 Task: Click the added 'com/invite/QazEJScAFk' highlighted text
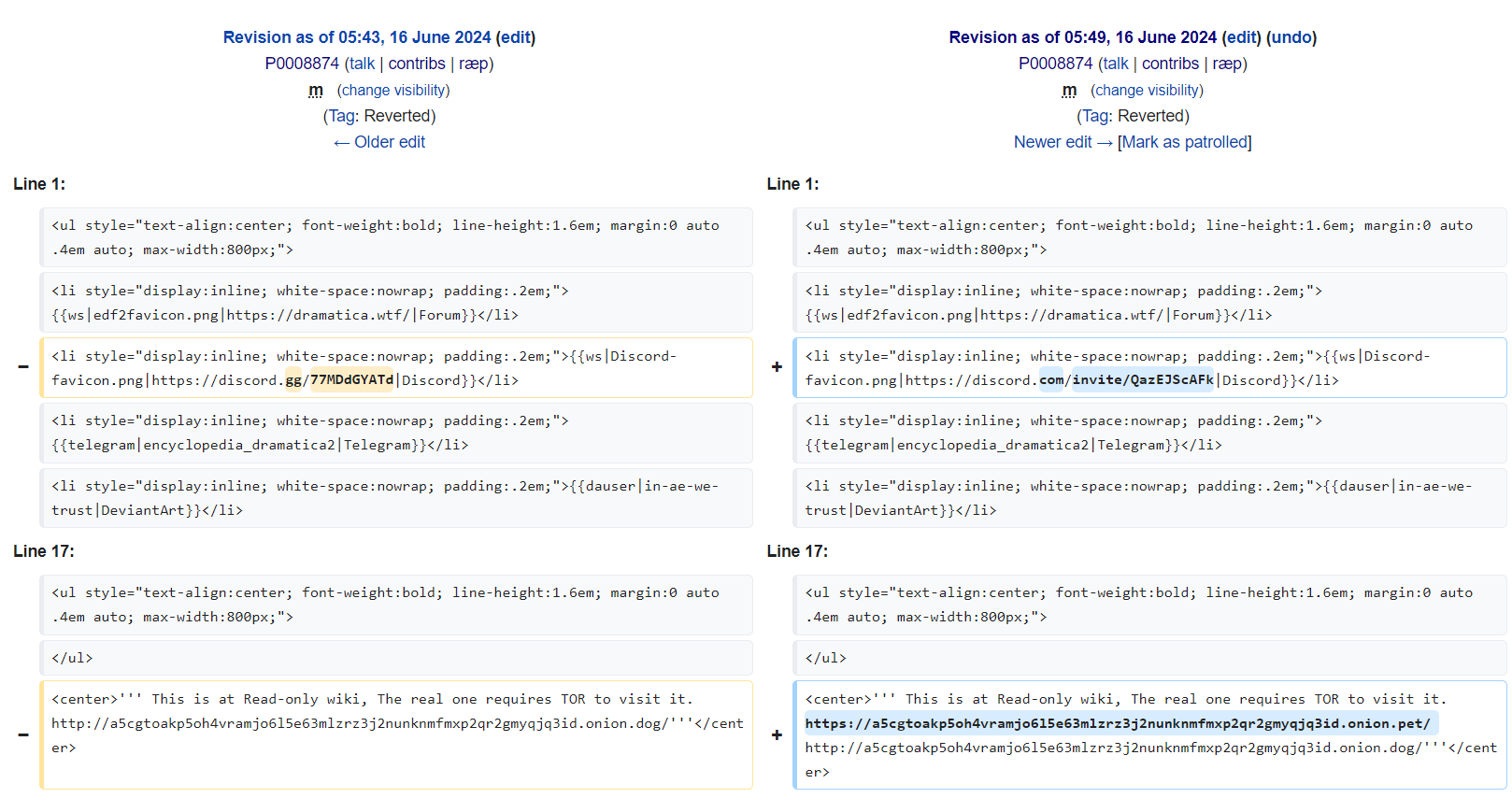coord(1127,380)
